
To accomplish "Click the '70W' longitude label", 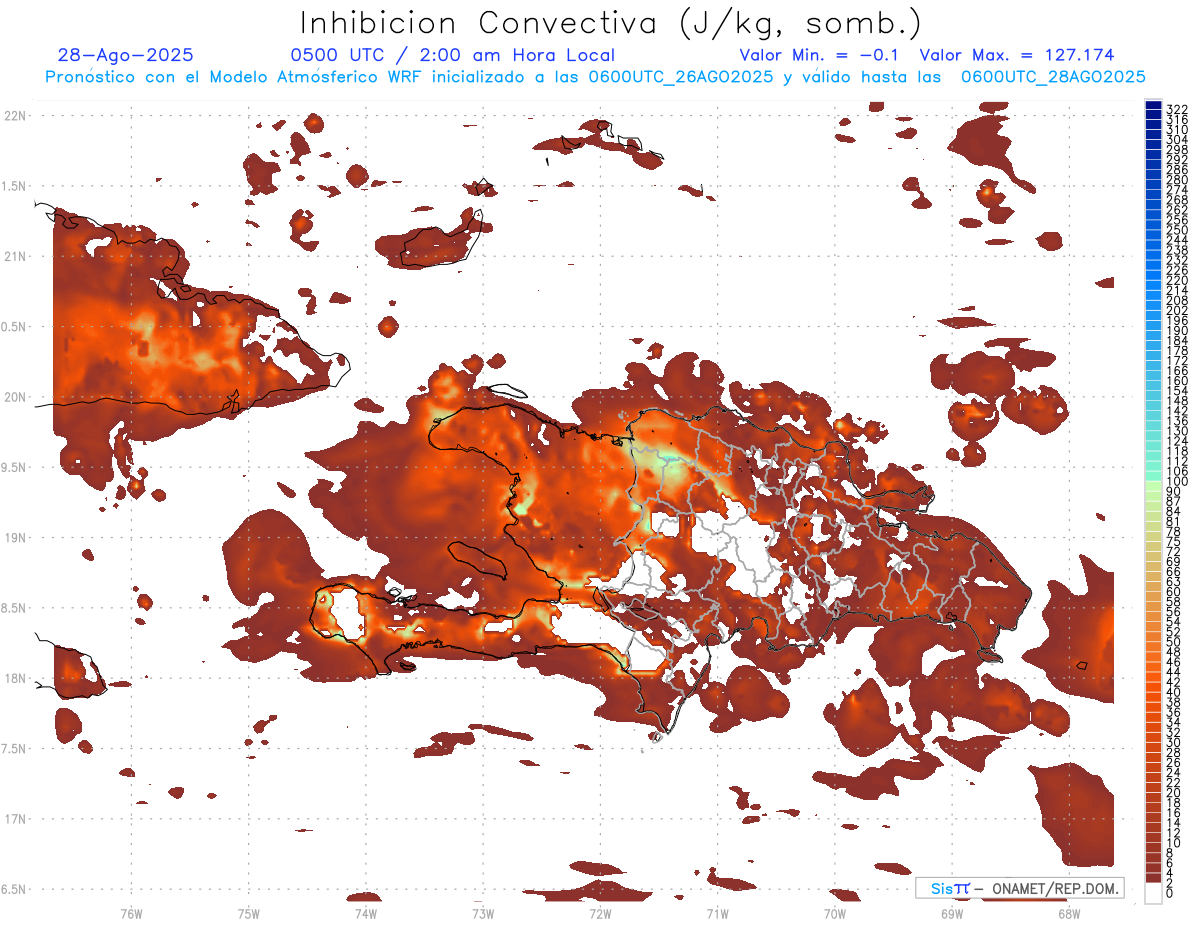I will tap(834, 913).
